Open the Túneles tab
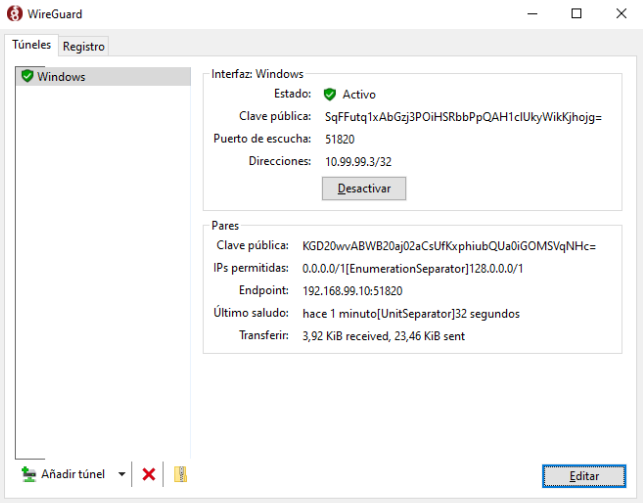This screenshot has width=643, height=503. (x=31, y=45)
